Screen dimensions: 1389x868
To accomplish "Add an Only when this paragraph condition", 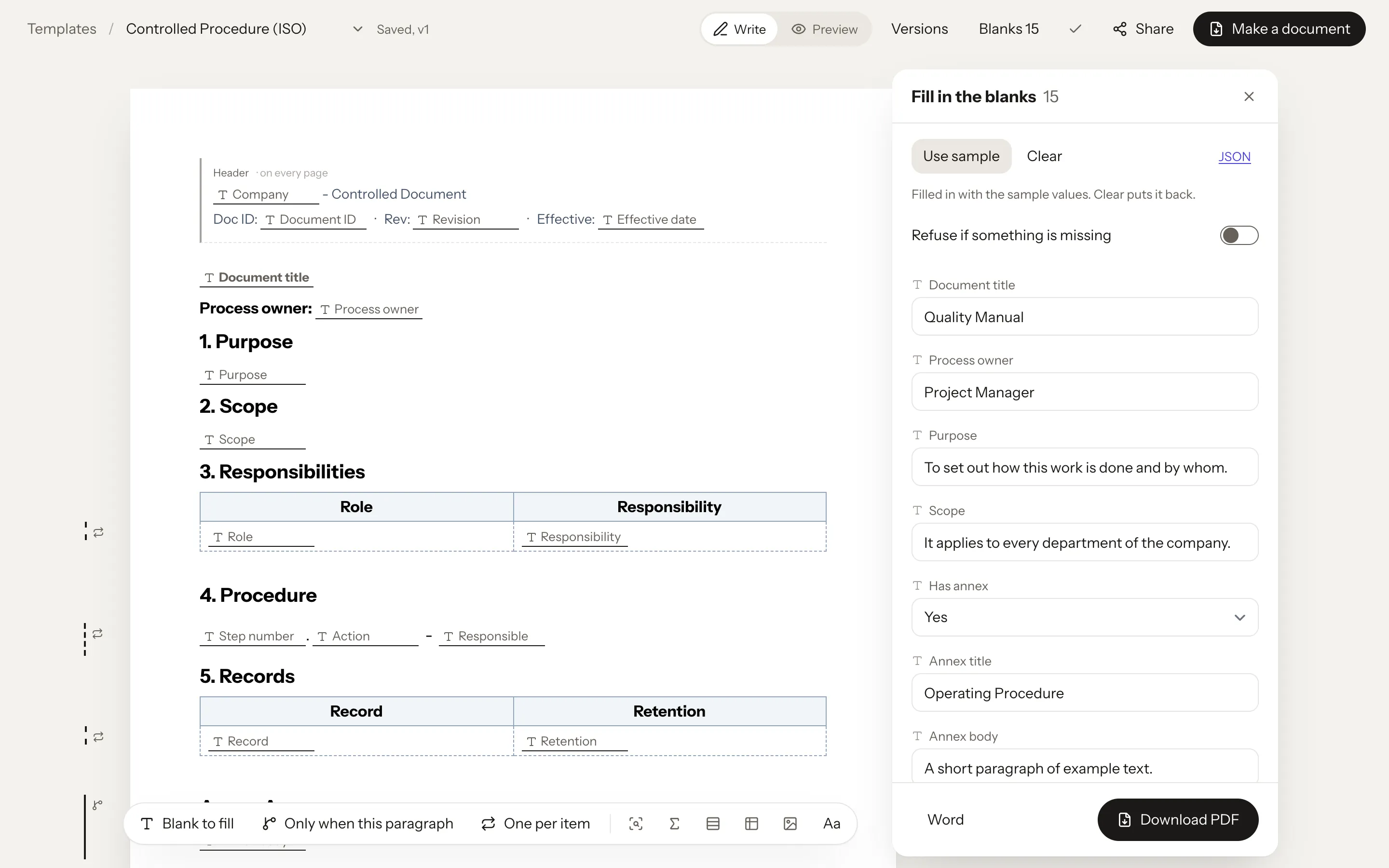I will tap(357, 823).
